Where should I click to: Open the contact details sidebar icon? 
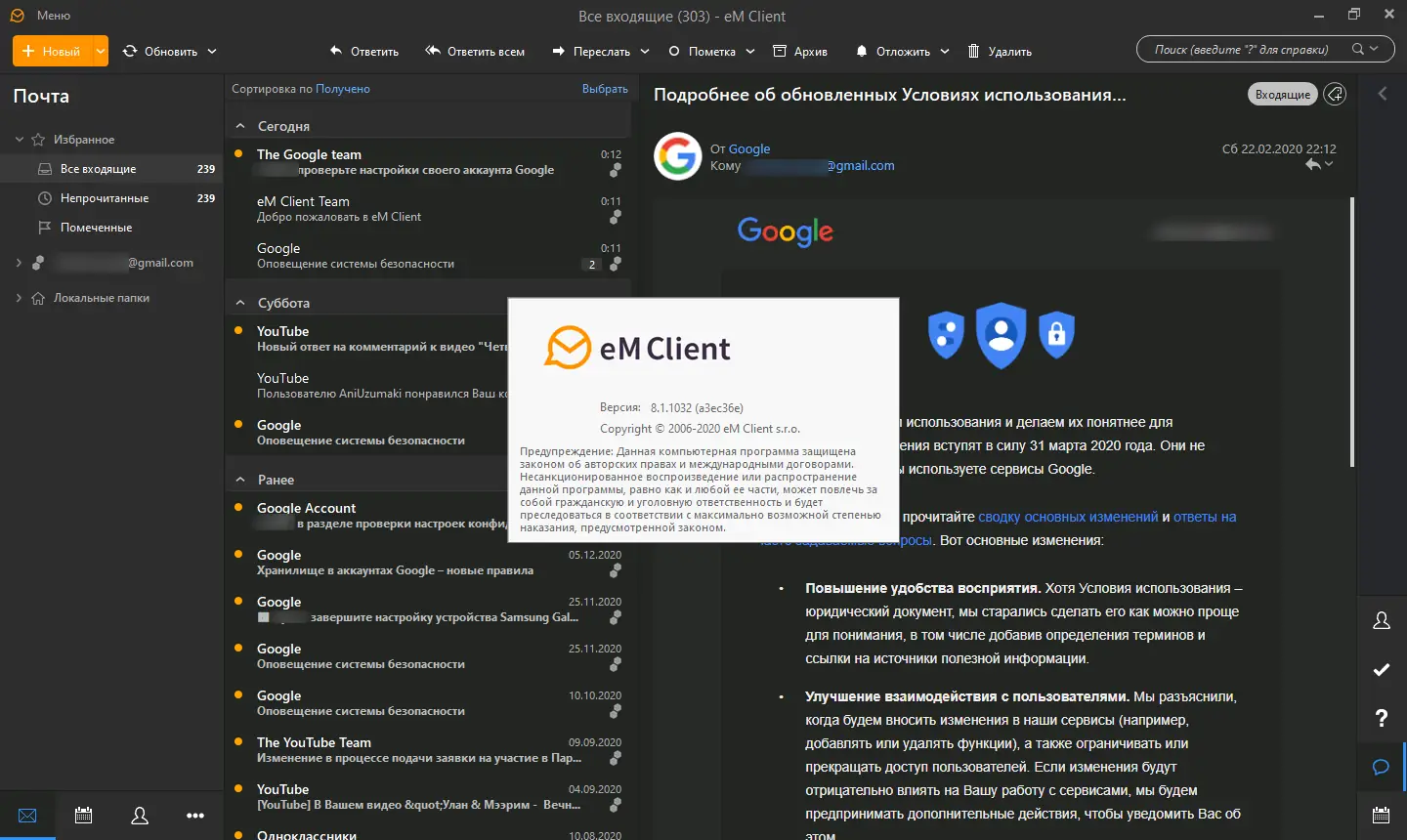click(1382, 621)
